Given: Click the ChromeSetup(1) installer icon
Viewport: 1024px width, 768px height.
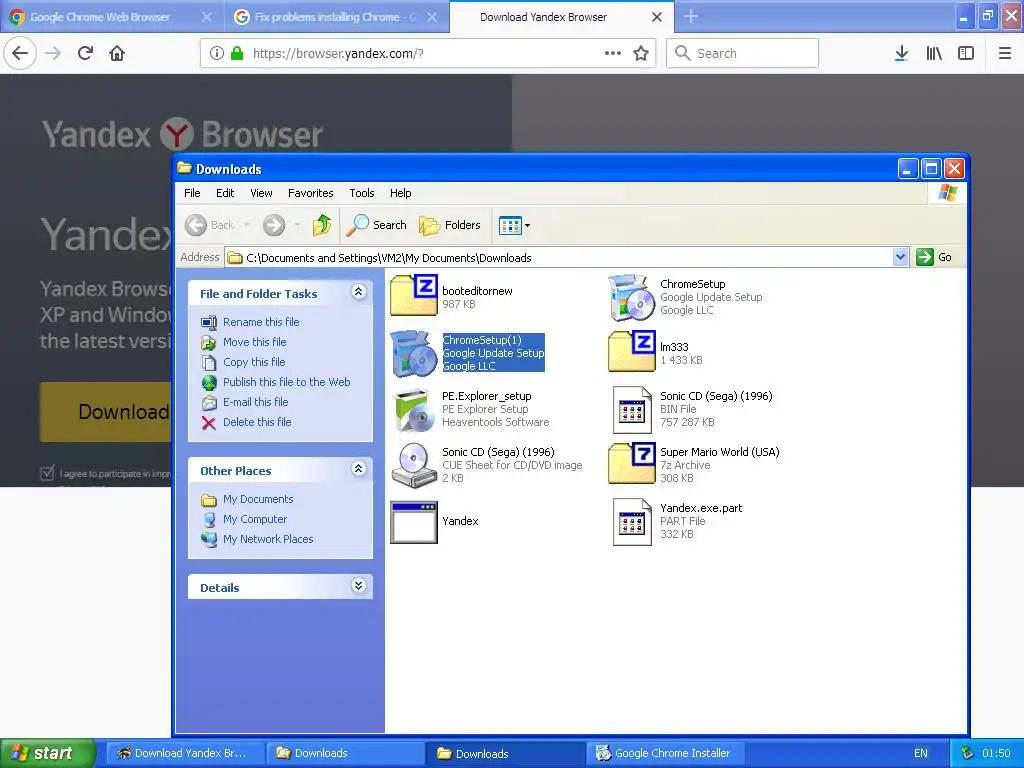Looking at the screenshot, I should tap(414, 353).
